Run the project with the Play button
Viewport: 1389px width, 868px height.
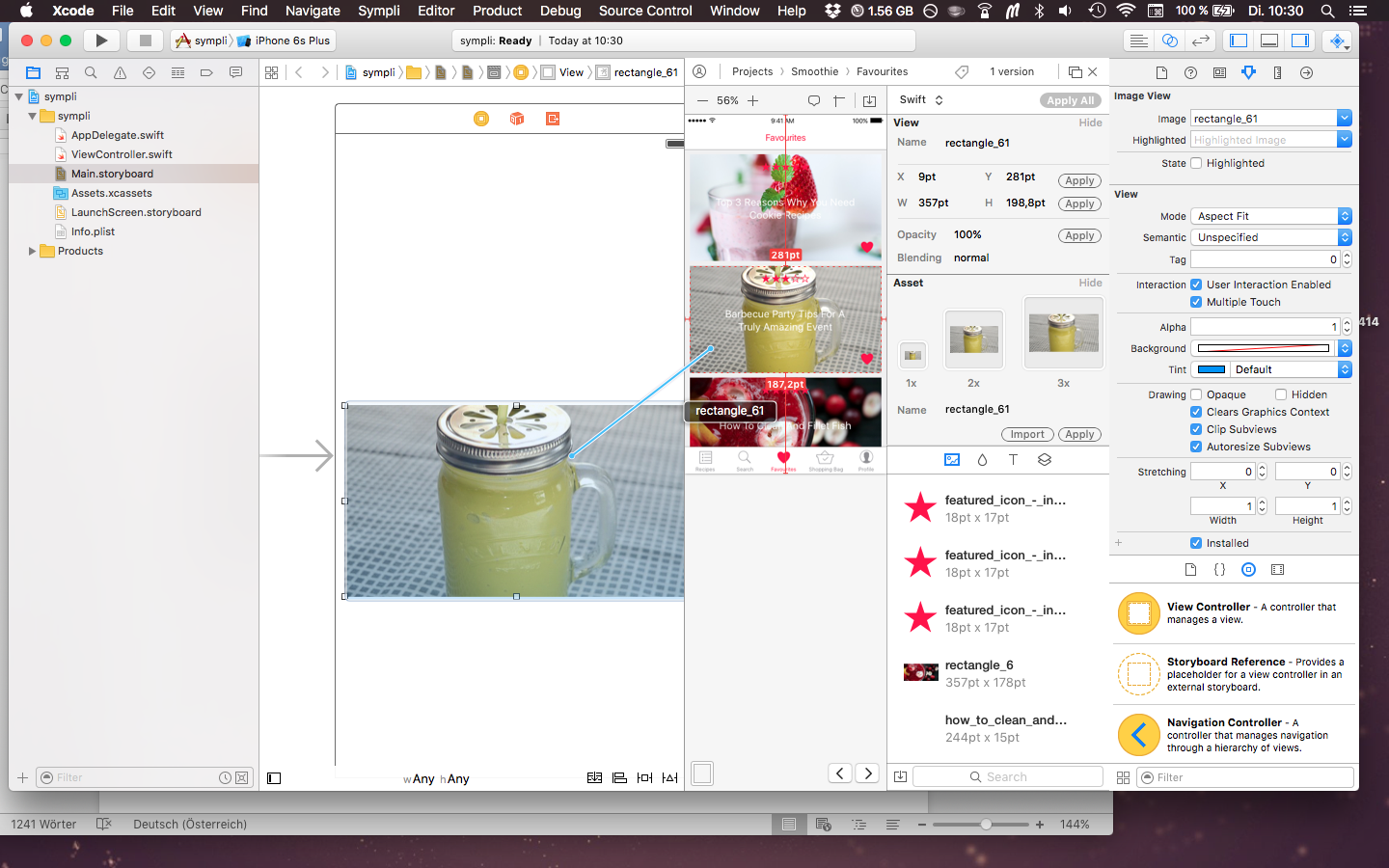pyautogui.click(x=101, y=41)
